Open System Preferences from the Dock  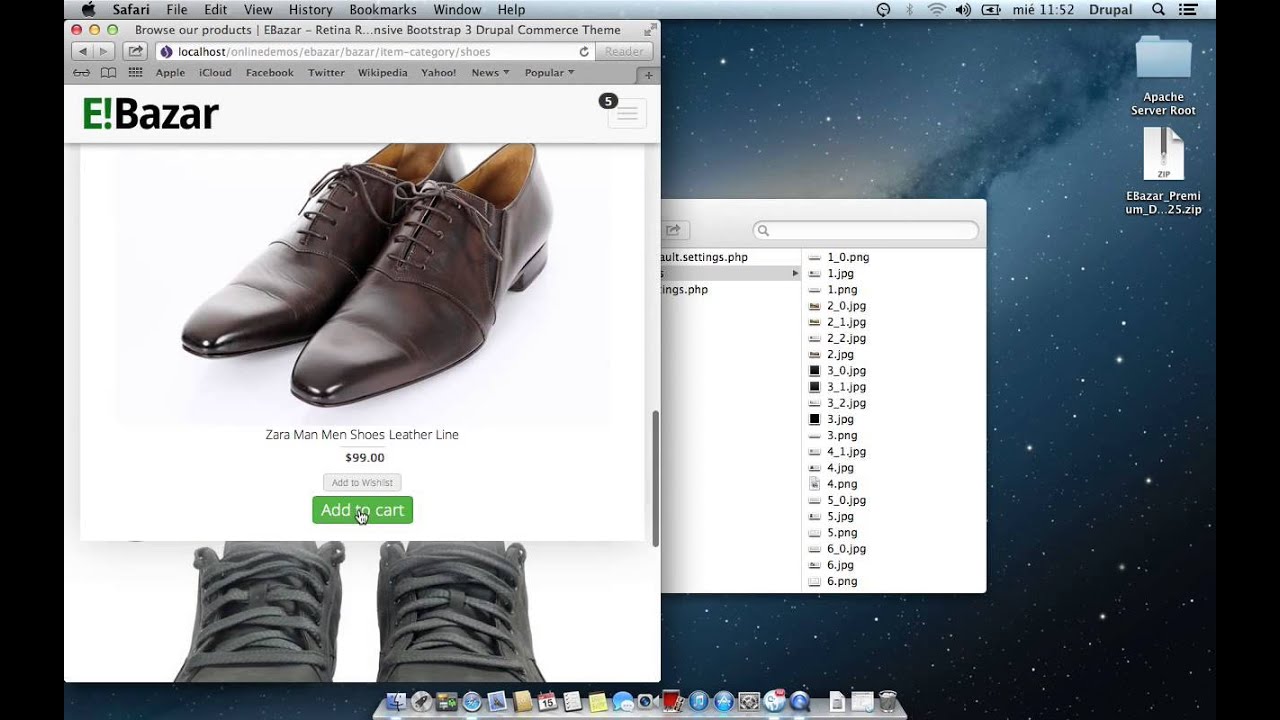[x=749, y=702]
